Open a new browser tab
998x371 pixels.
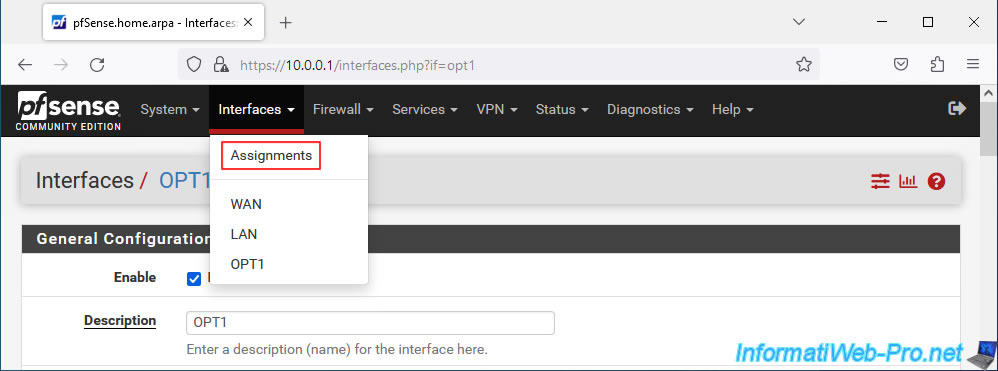286,23
